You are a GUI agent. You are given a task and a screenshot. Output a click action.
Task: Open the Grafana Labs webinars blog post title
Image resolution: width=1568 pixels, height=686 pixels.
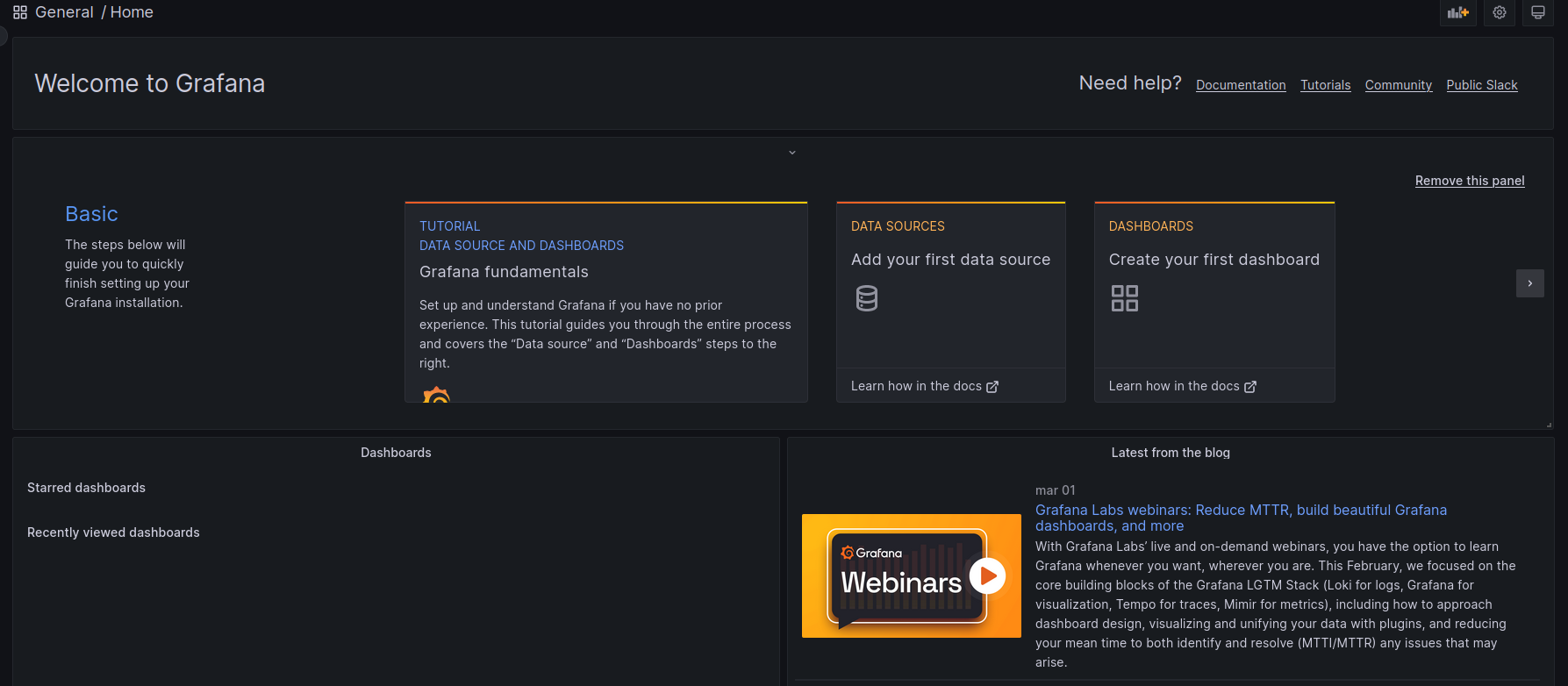(x=1241, y=518)
